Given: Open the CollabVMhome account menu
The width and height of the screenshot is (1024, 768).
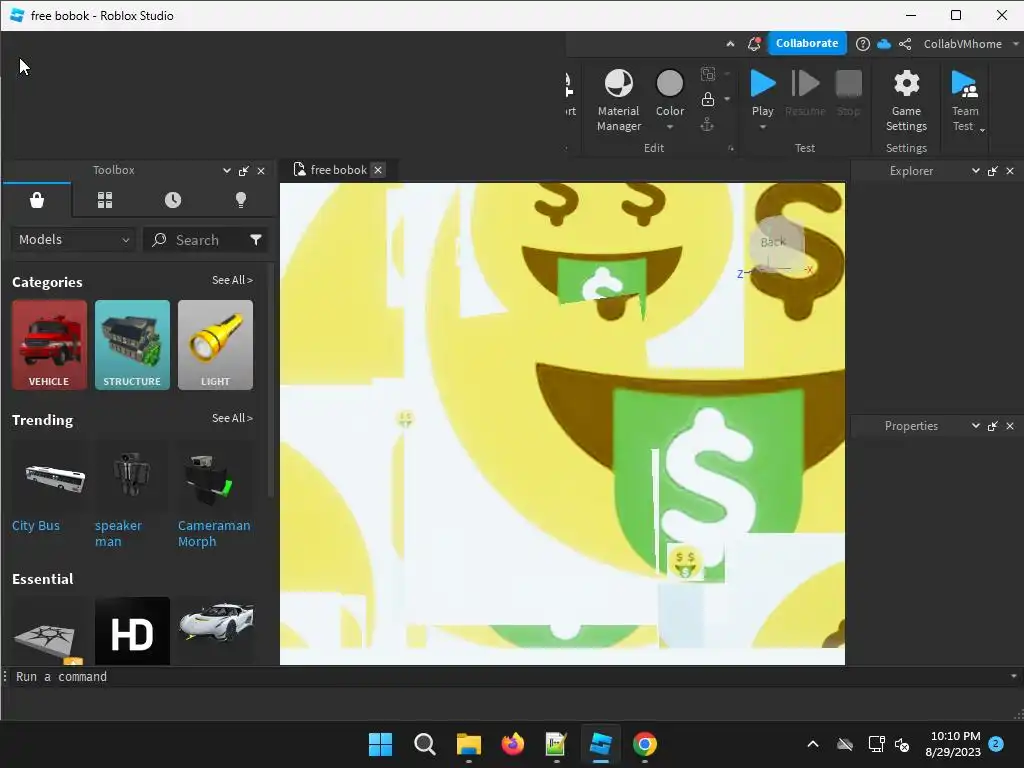Looking at the screenshot, I should 970,44.
